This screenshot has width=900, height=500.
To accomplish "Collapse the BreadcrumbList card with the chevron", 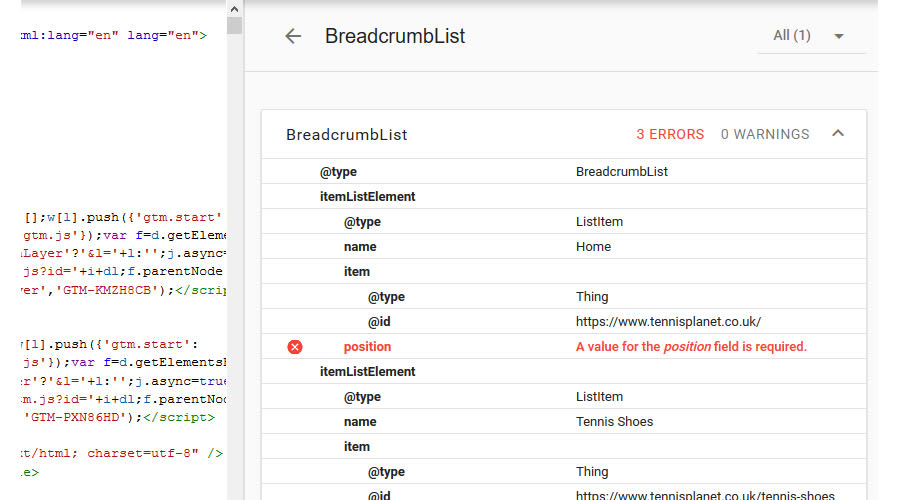I will click(x=838, y=133).
